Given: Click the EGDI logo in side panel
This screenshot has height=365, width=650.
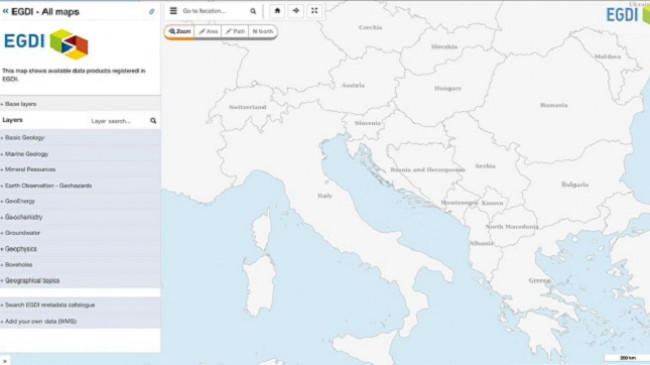Looking at the screenshot, I should tap(46, 44).
